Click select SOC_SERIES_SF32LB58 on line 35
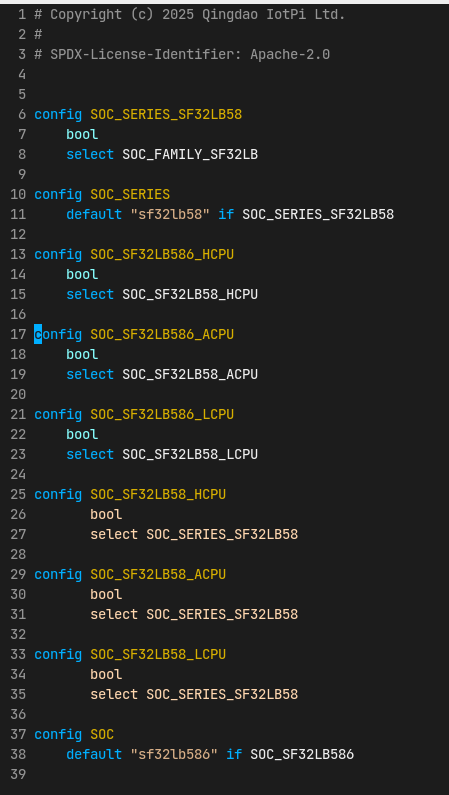 pyautogui.click(x=194, y=695)
